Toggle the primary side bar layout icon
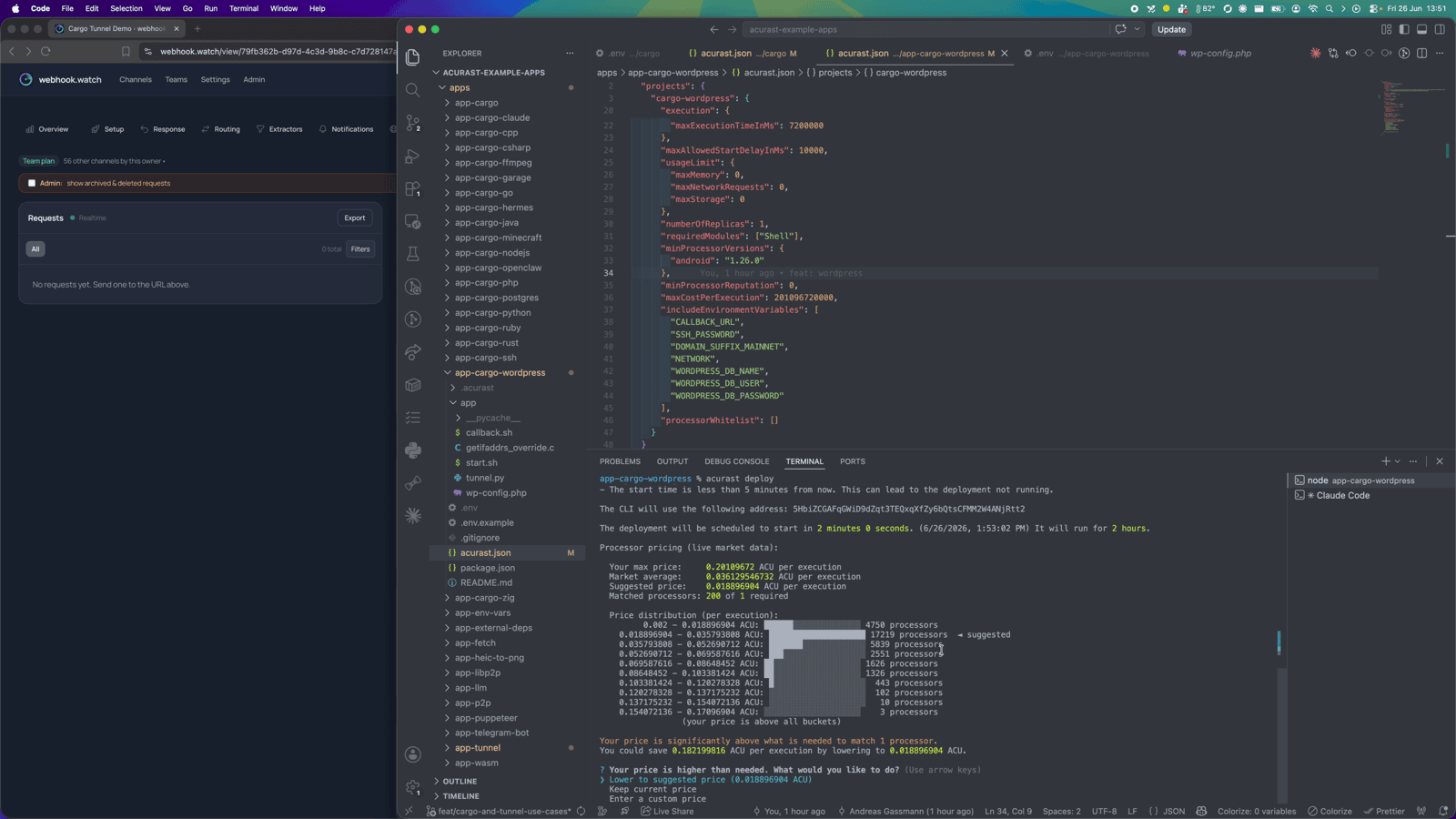Viewport: 1456px width, 819px height. (x=1404, y=29)
